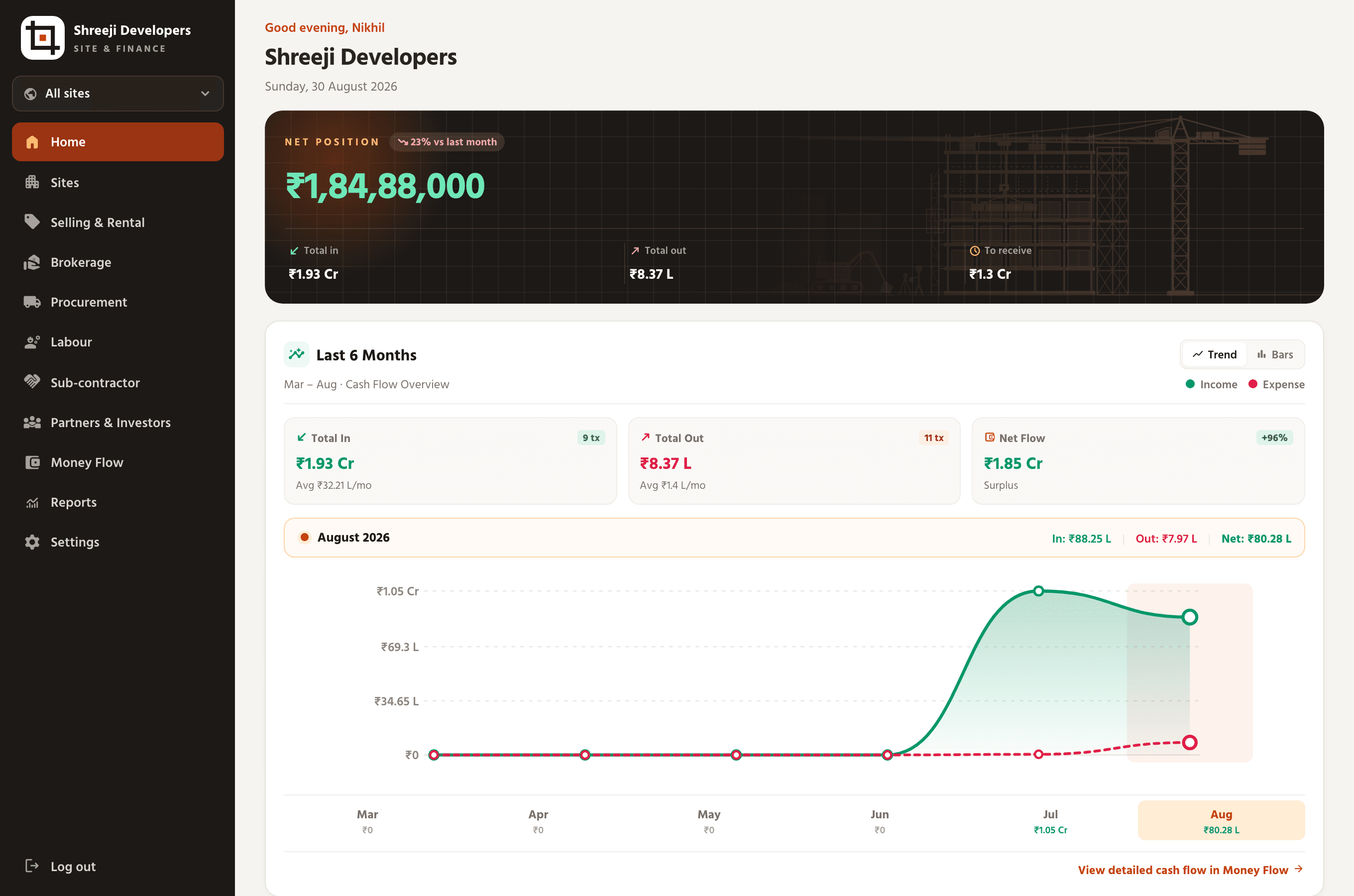The width and height of the screenshot is (1354, 896).
Task: Click the 11 tx badge
Action: point(933,438)
